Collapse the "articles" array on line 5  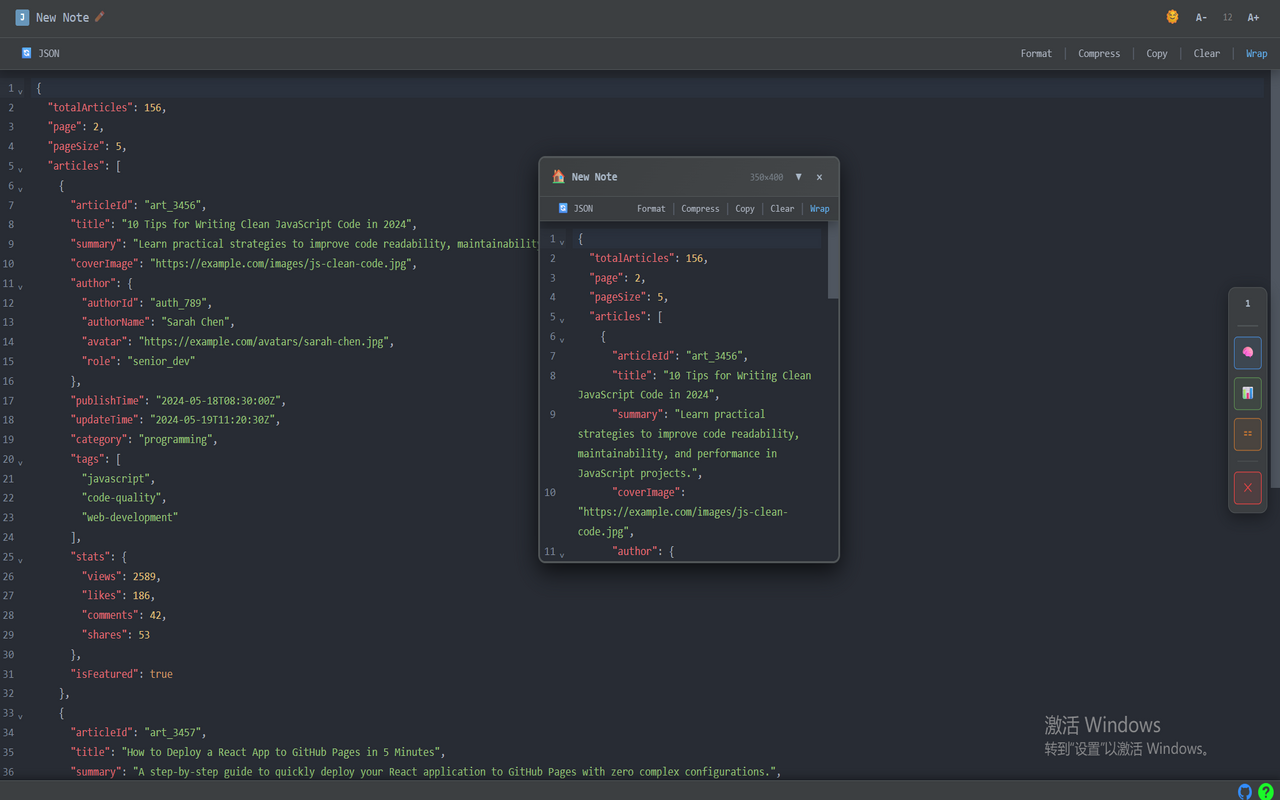click(21, 169)
